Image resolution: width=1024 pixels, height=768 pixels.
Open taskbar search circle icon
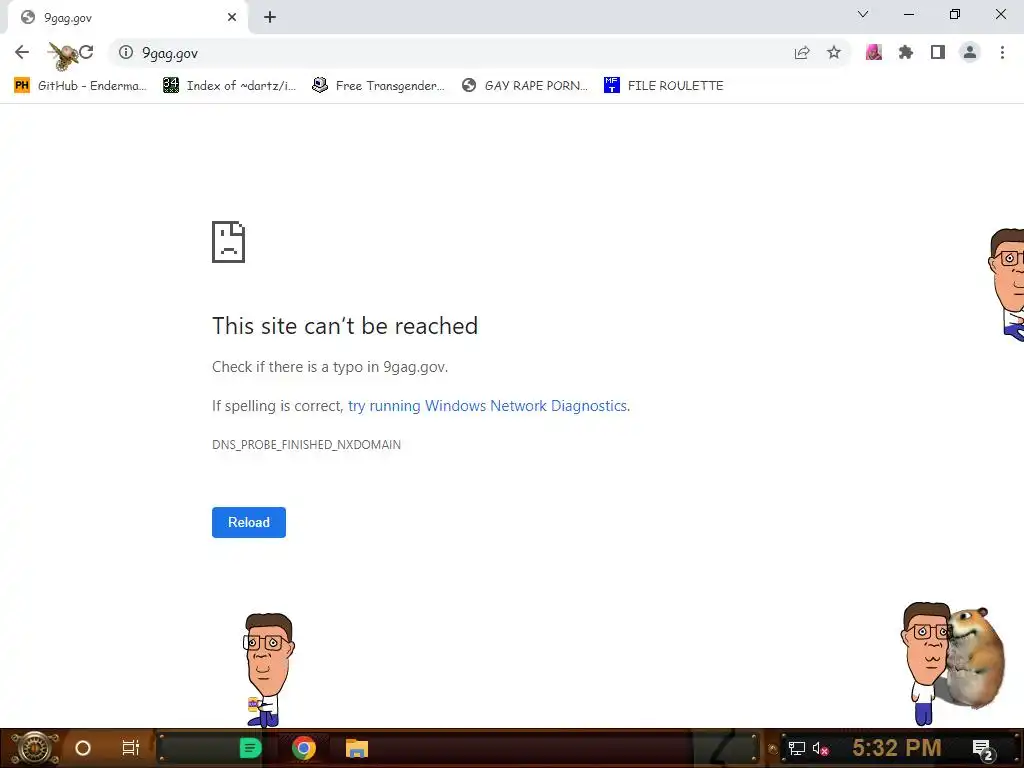[83, 748]
